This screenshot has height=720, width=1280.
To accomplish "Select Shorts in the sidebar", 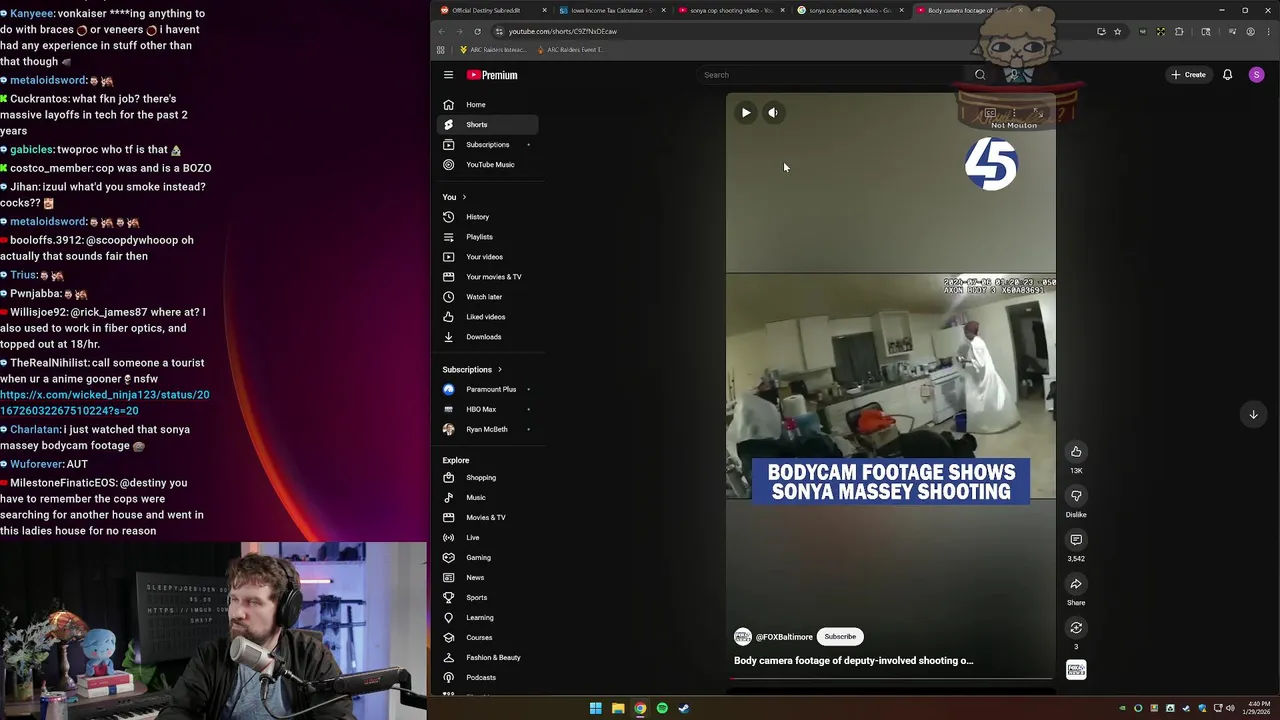I will (488, 125).
